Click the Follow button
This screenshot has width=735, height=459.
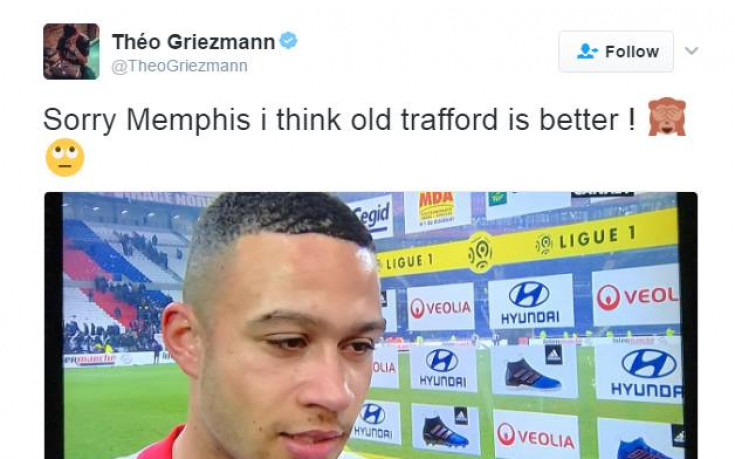pyautogui.click(x=616, y=52)
